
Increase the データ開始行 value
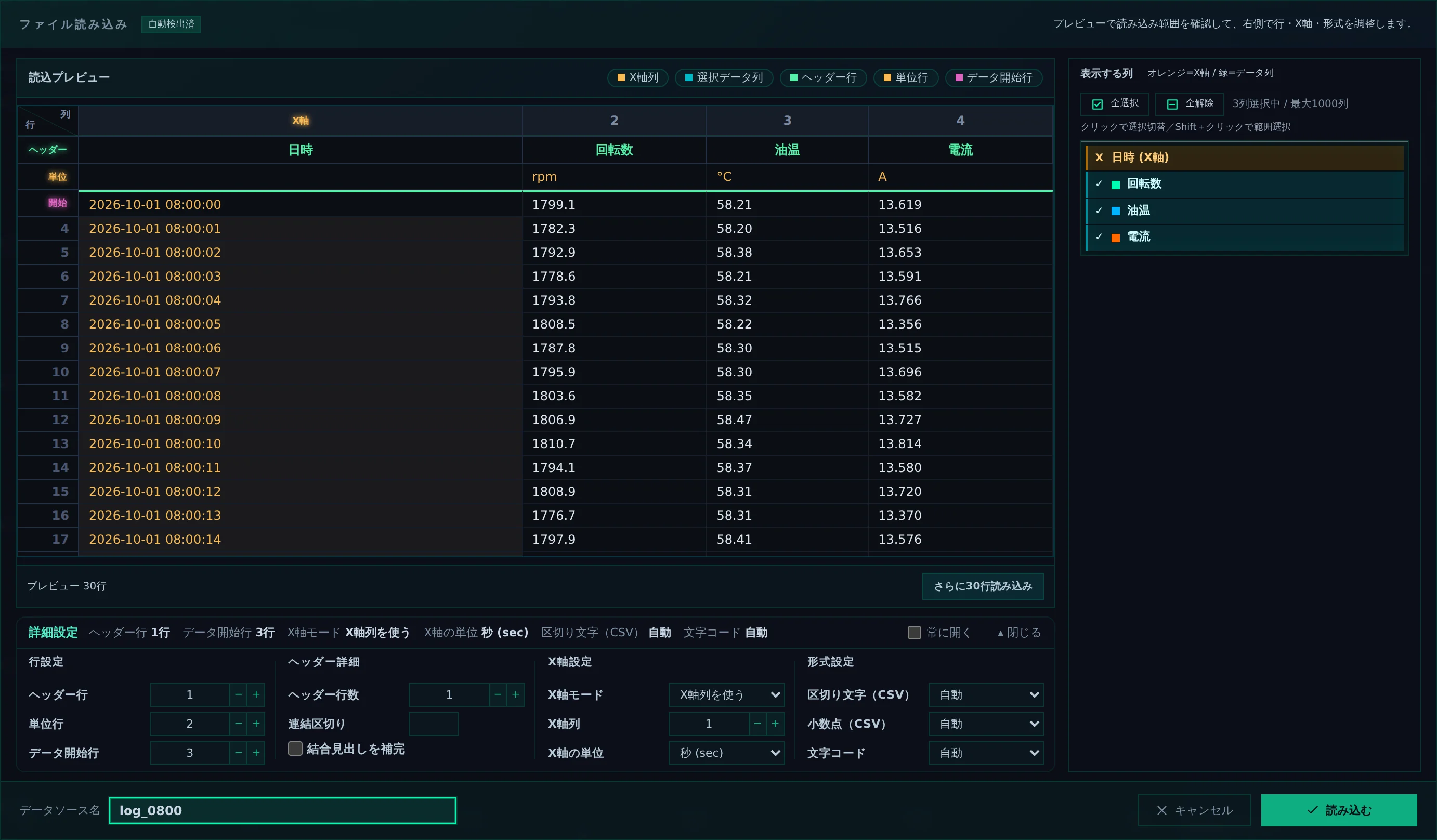pos(256,753)
